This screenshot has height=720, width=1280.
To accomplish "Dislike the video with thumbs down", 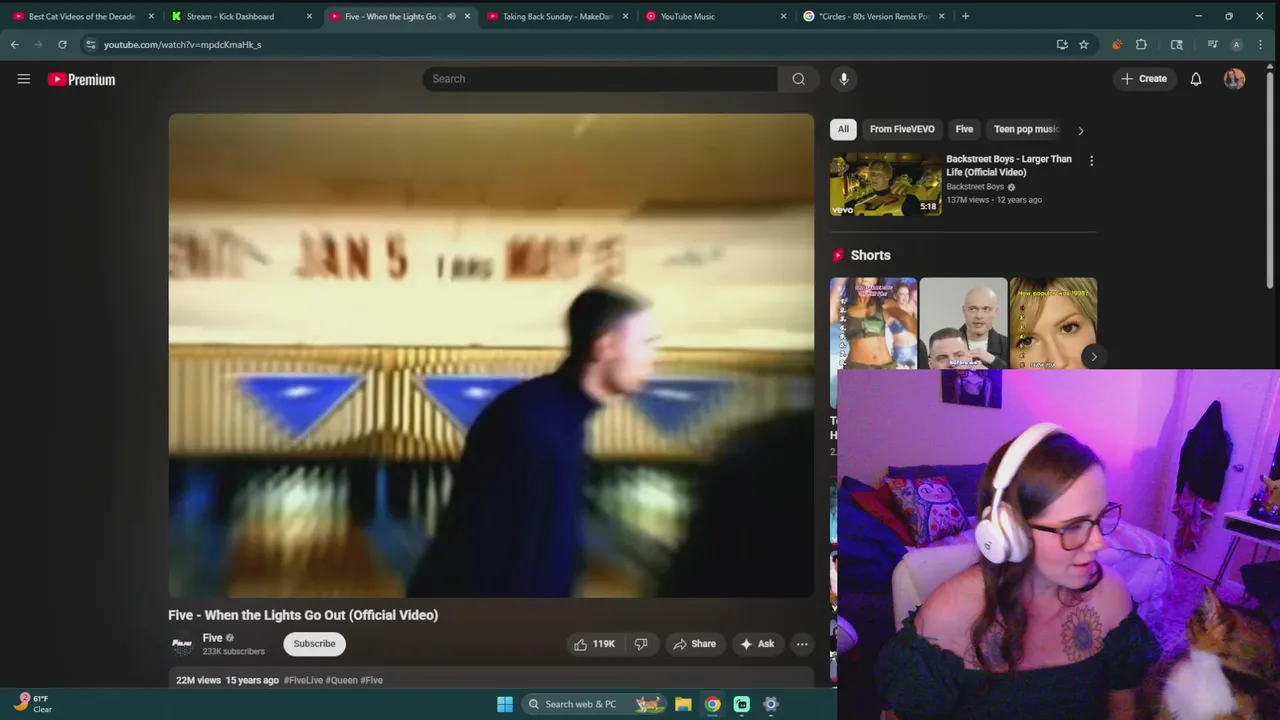I will click(641, 644).
